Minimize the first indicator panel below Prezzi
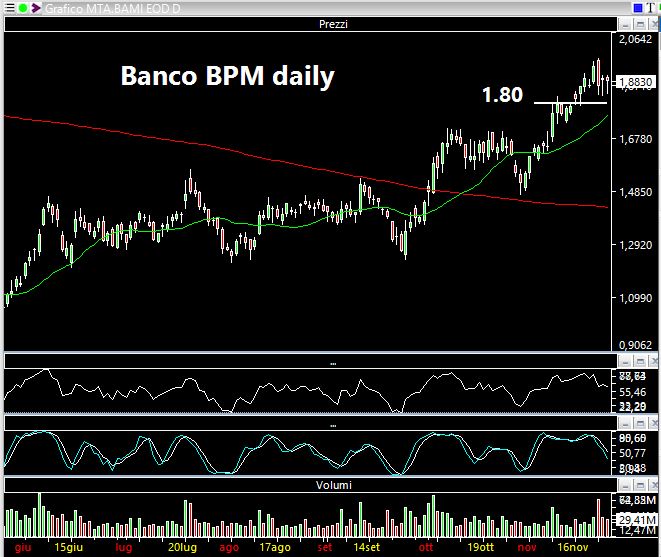661x557 pixels. pos(625,361)
